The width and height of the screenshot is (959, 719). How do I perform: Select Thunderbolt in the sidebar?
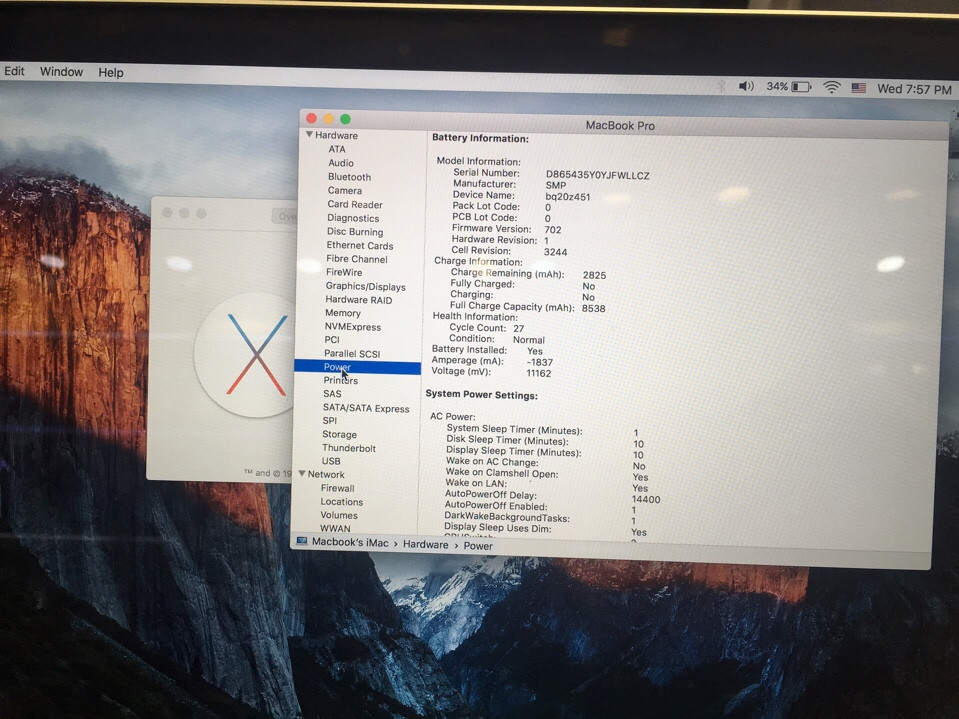(349, 448)
